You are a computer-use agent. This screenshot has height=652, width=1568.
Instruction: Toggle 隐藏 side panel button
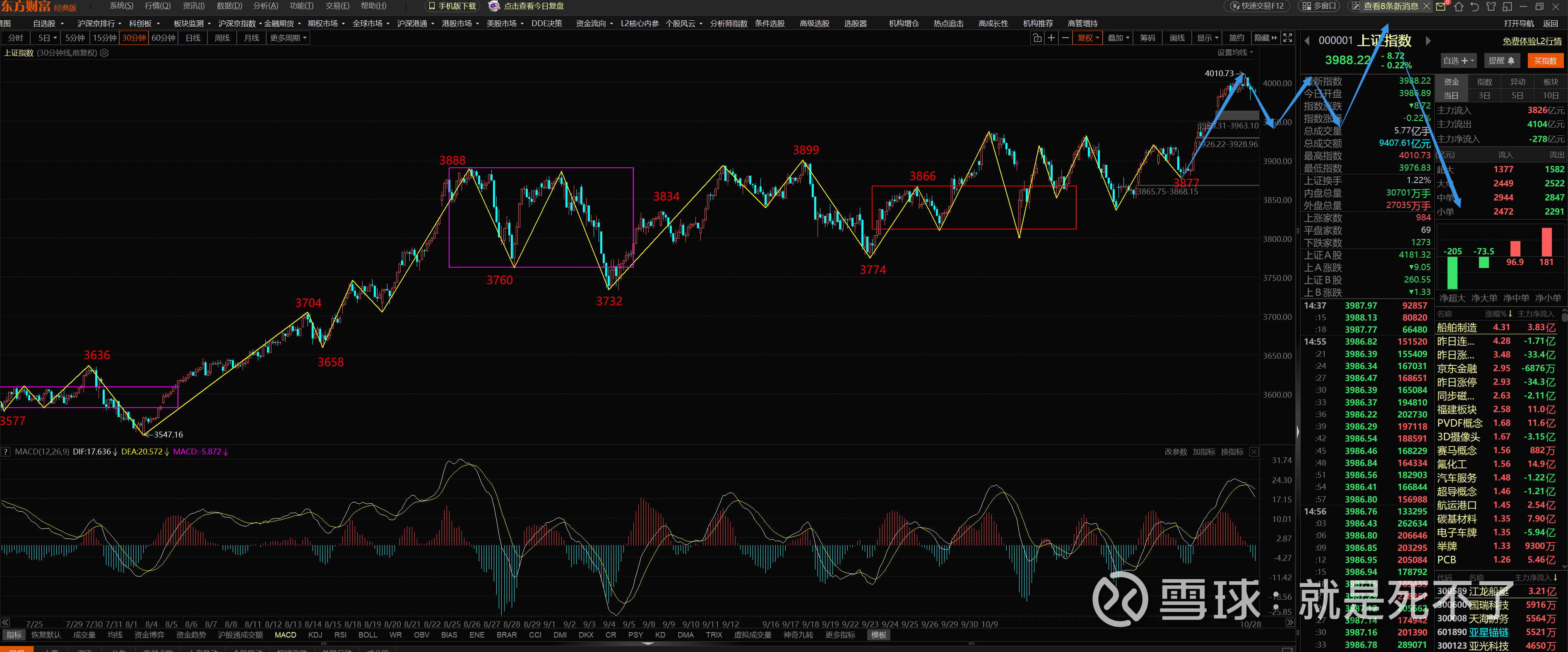(1266, 38)
